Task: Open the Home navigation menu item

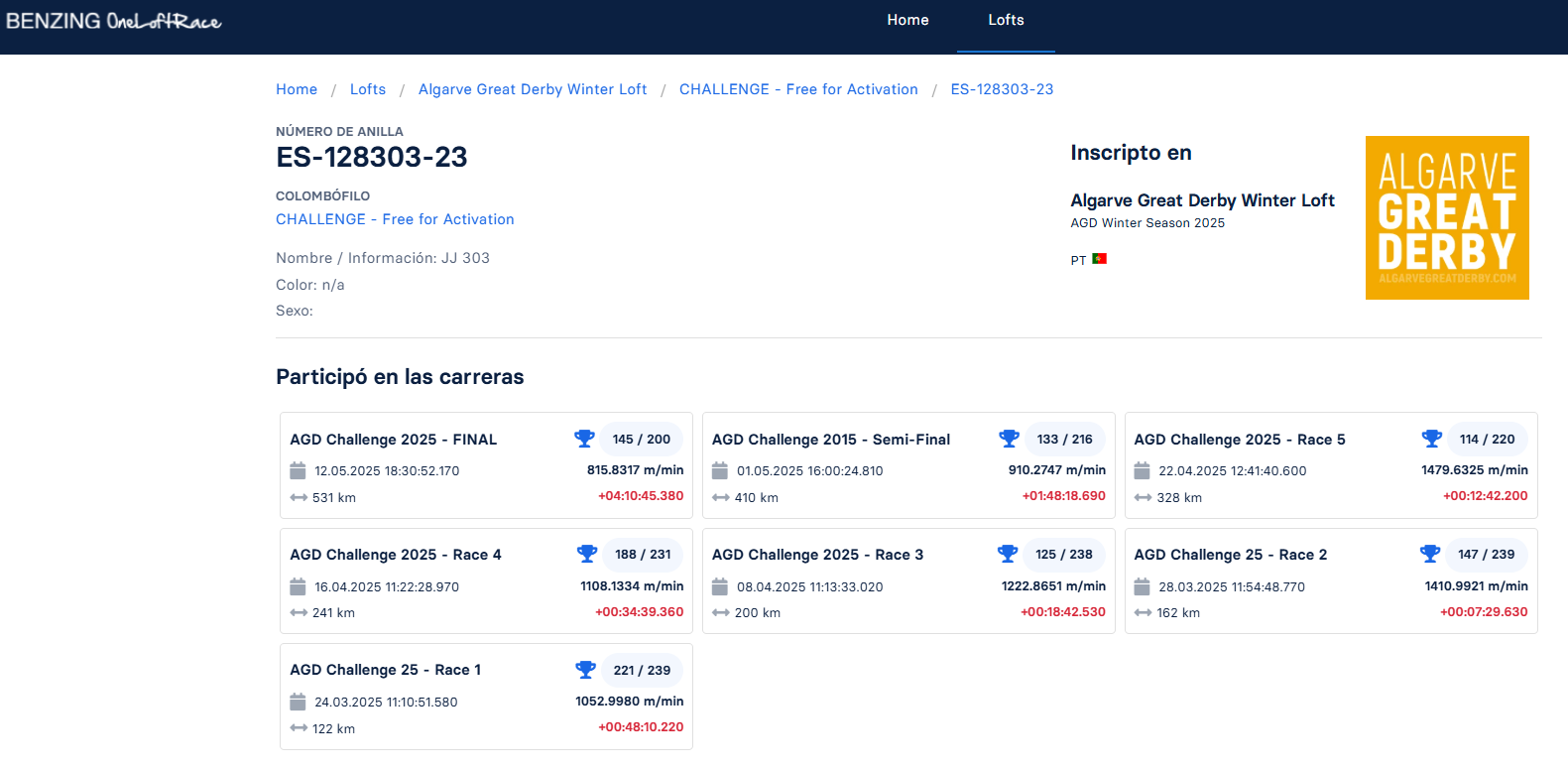Action: [x=907, y=20]
